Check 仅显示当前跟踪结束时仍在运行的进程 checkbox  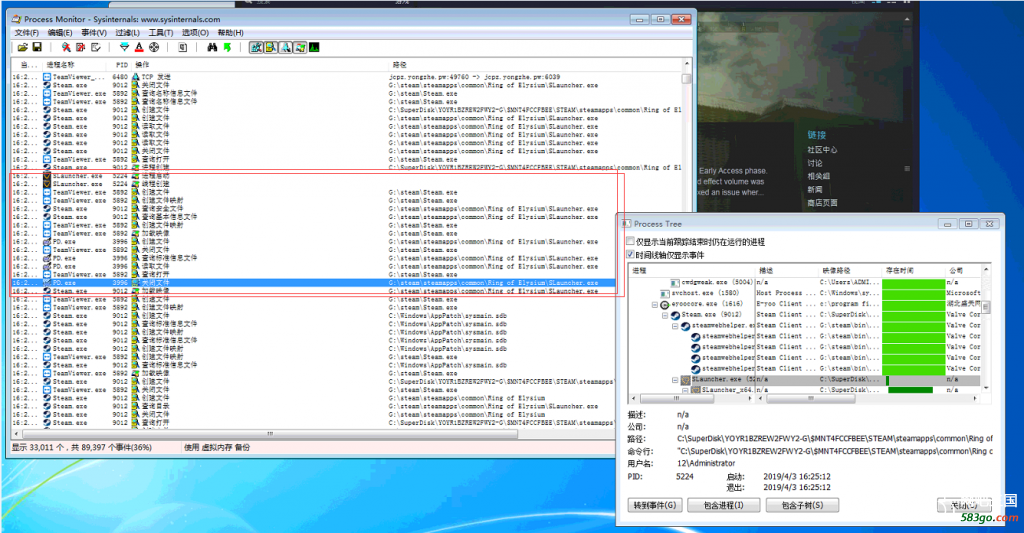pos(630,242)
